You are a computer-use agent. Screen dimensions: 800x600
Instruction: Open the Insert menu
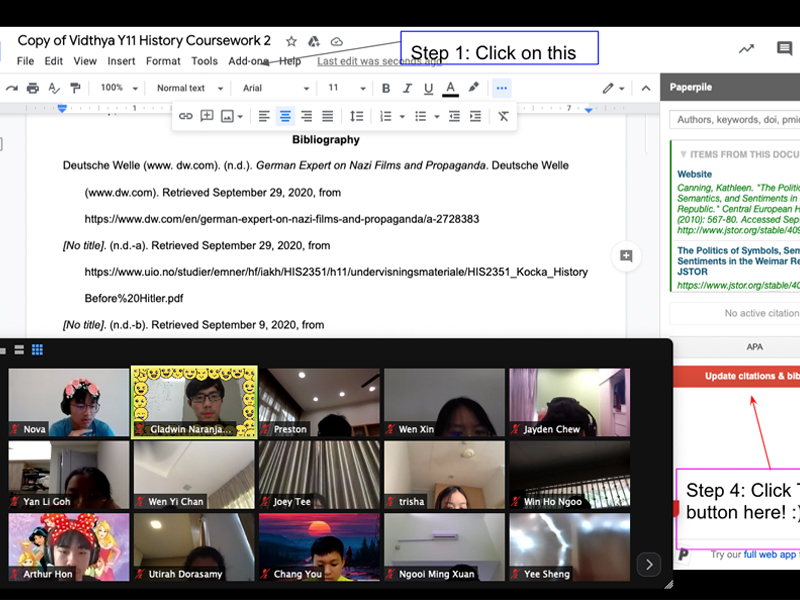tap(121, 61)
